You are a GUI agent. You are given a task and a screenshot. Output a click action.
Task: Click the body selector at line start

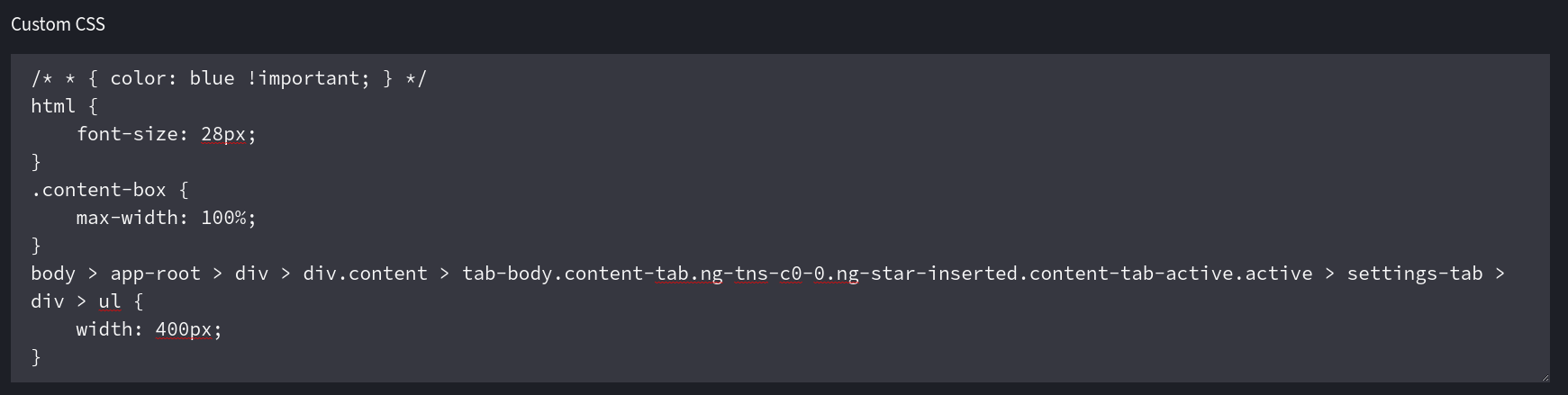click(x=53, y=274)
